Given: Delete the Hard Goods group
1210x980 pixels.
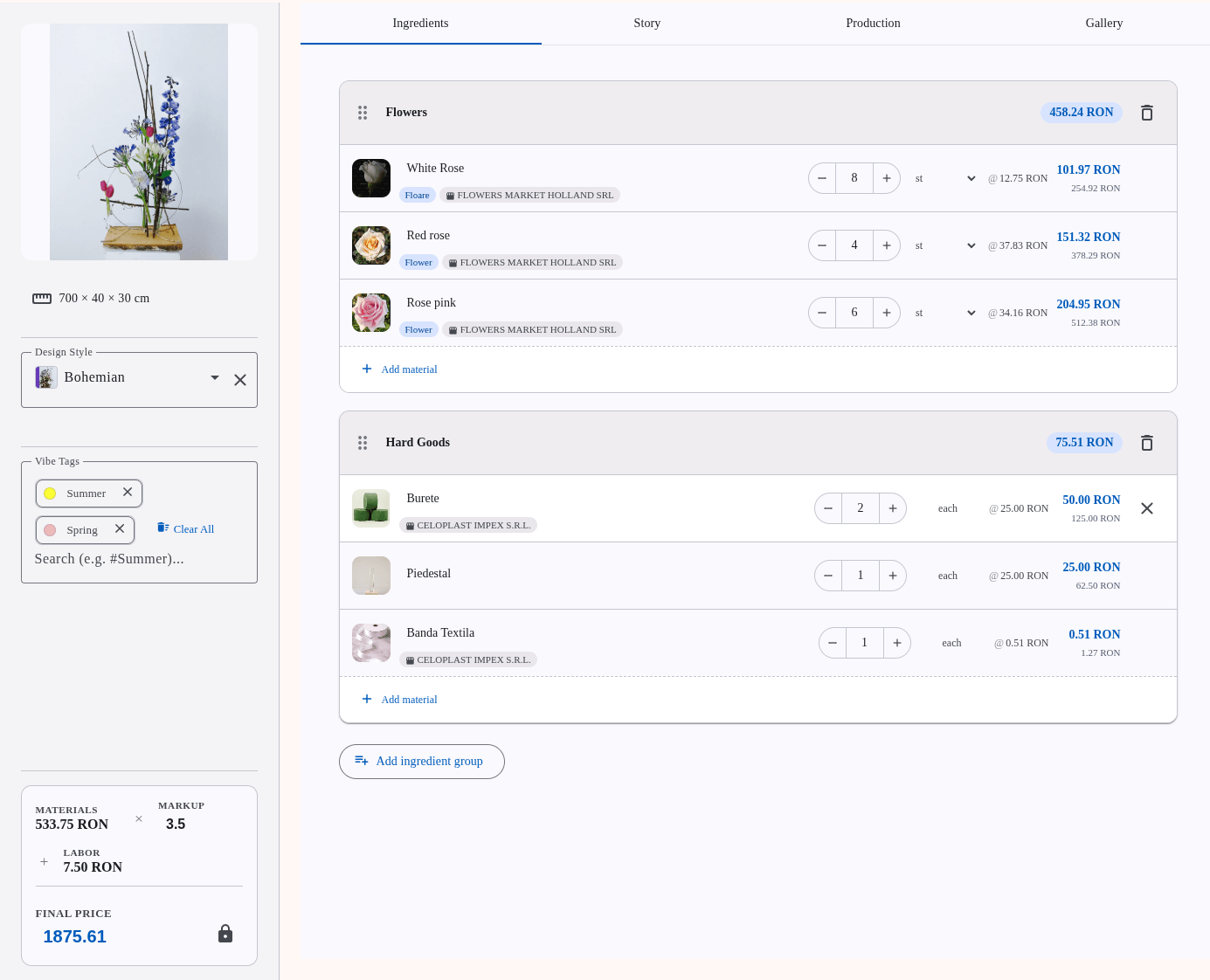Looking at the screenshot, I should [1147, 443].
